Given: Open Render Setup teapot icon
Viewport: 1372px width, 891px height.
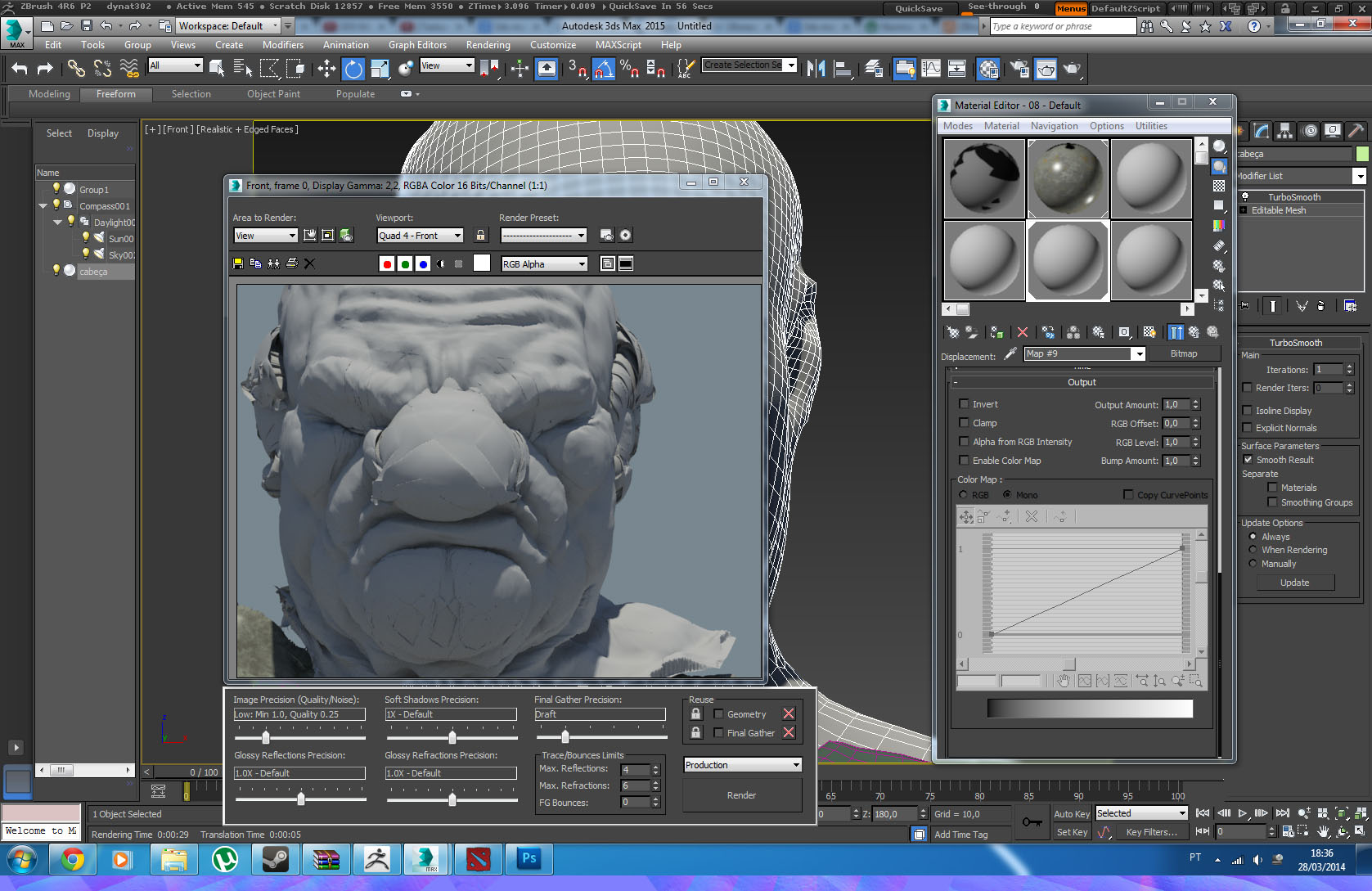Looking at the screenshot, I should (1019, 69).
